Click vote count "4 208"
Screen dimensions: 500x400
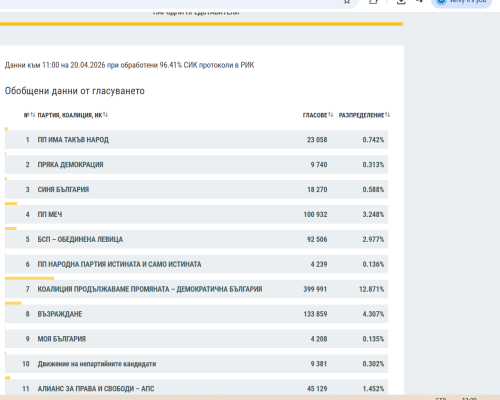click(319, 339)
